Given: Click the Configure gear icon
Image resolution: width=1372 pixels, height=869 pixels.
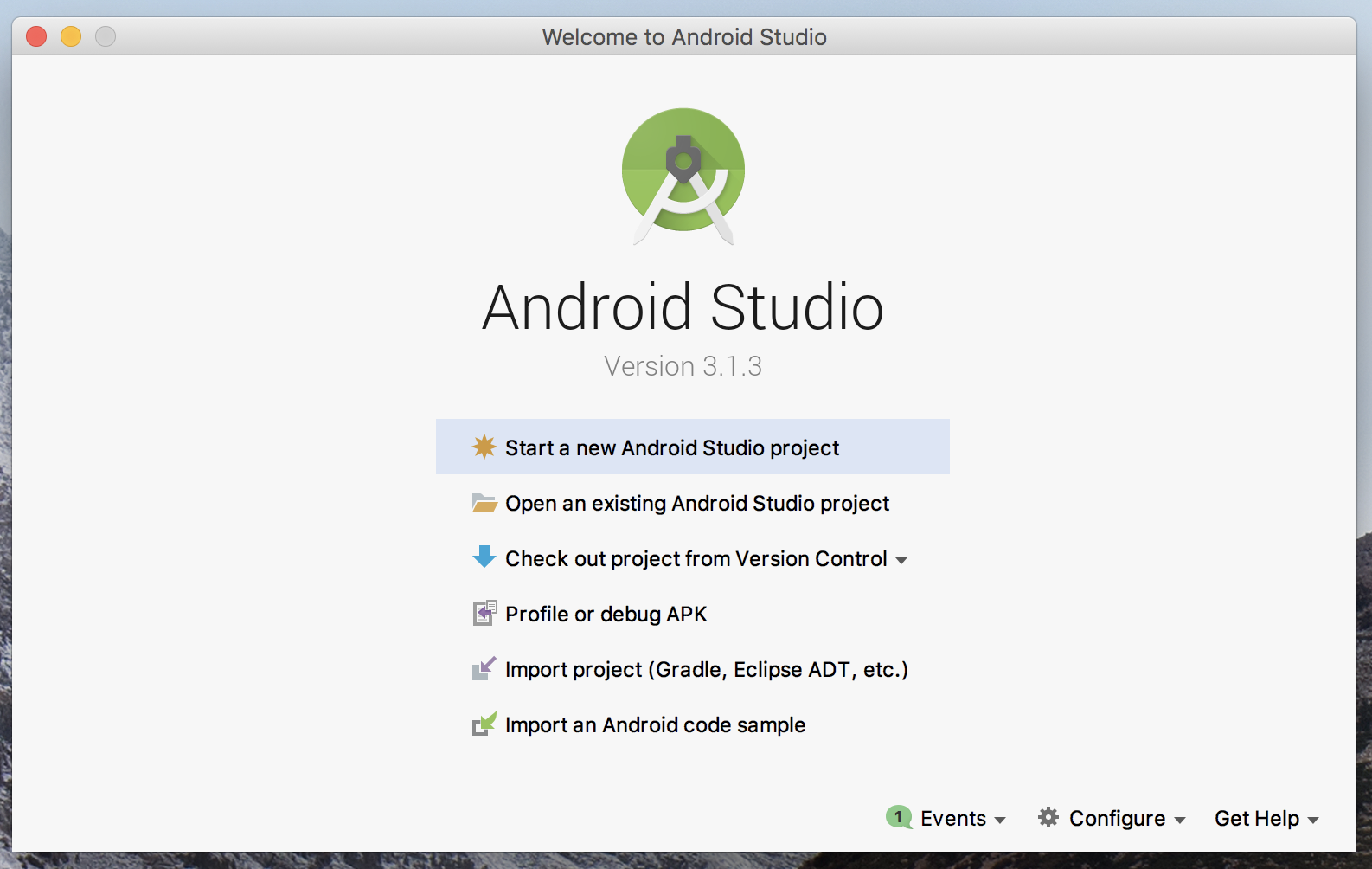Looking at the screenshot, I should tap(1048, 817).
